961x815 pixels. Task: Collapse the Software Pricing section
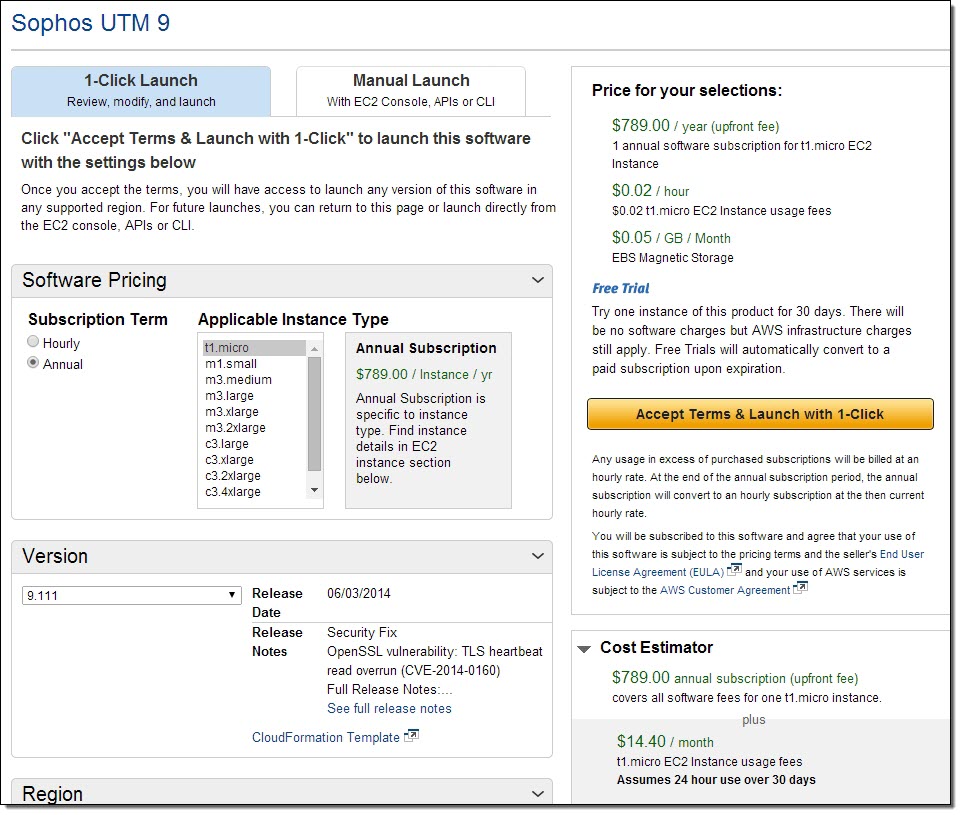539,281
